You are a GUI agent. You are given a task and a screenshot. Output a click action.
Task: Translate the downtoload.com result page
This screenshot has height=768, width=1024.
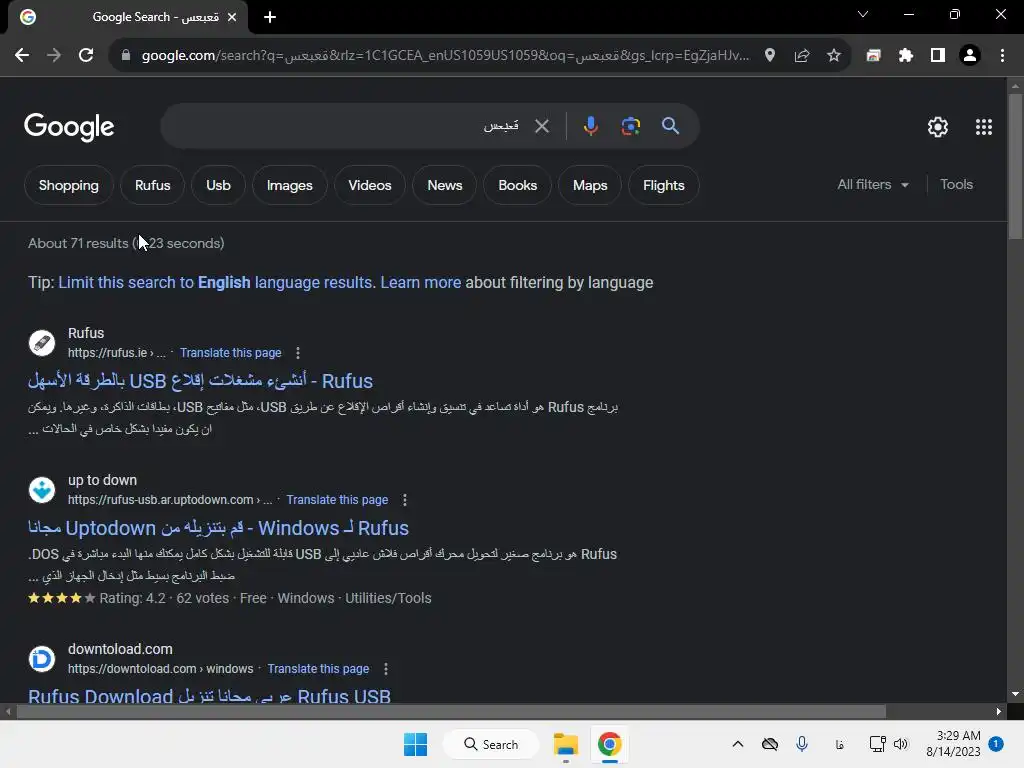coord(318,669)
